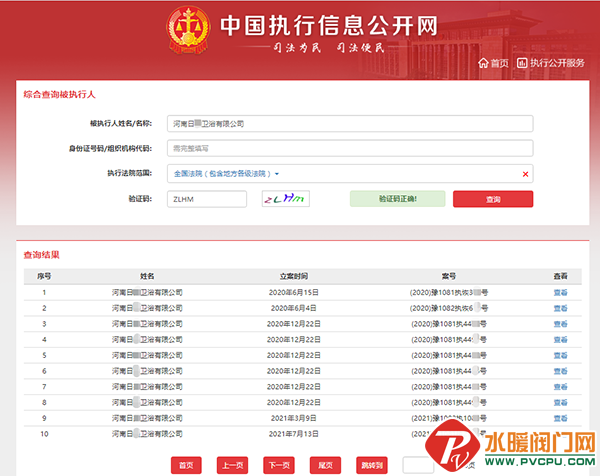600x476 pixels.
Task: View details for result row 8
Action: point(561,403)
